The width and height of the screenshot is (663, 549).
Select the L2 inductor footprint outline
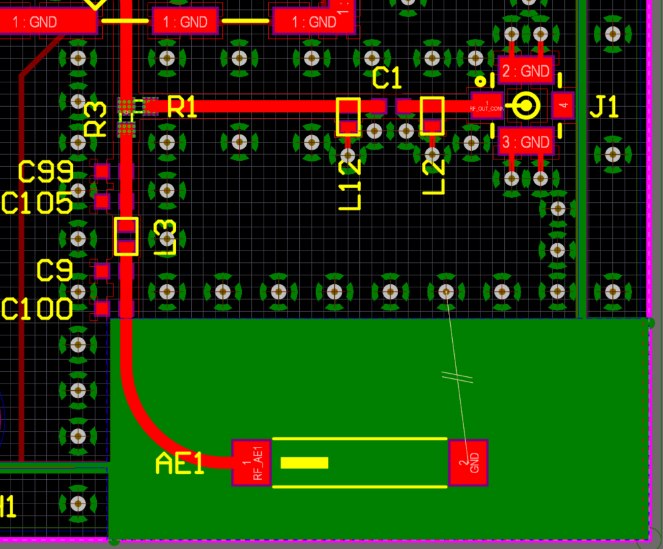coord(432,117)
